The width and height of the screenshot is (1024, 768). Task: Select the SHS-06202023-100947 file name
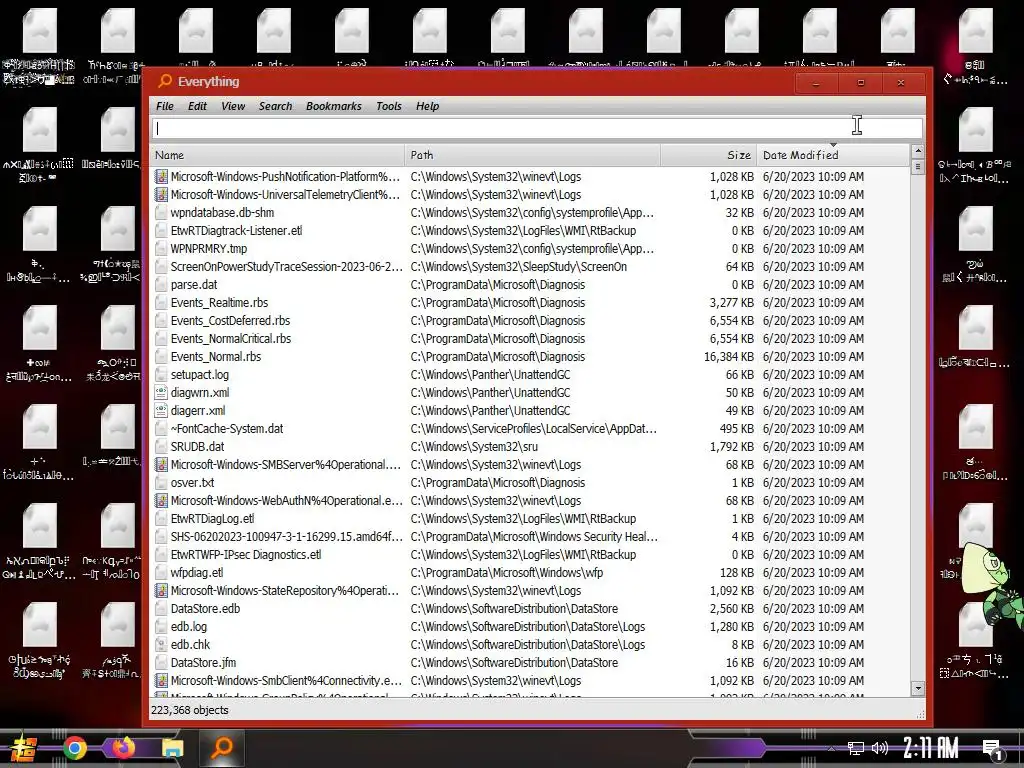tap(286, 536)
